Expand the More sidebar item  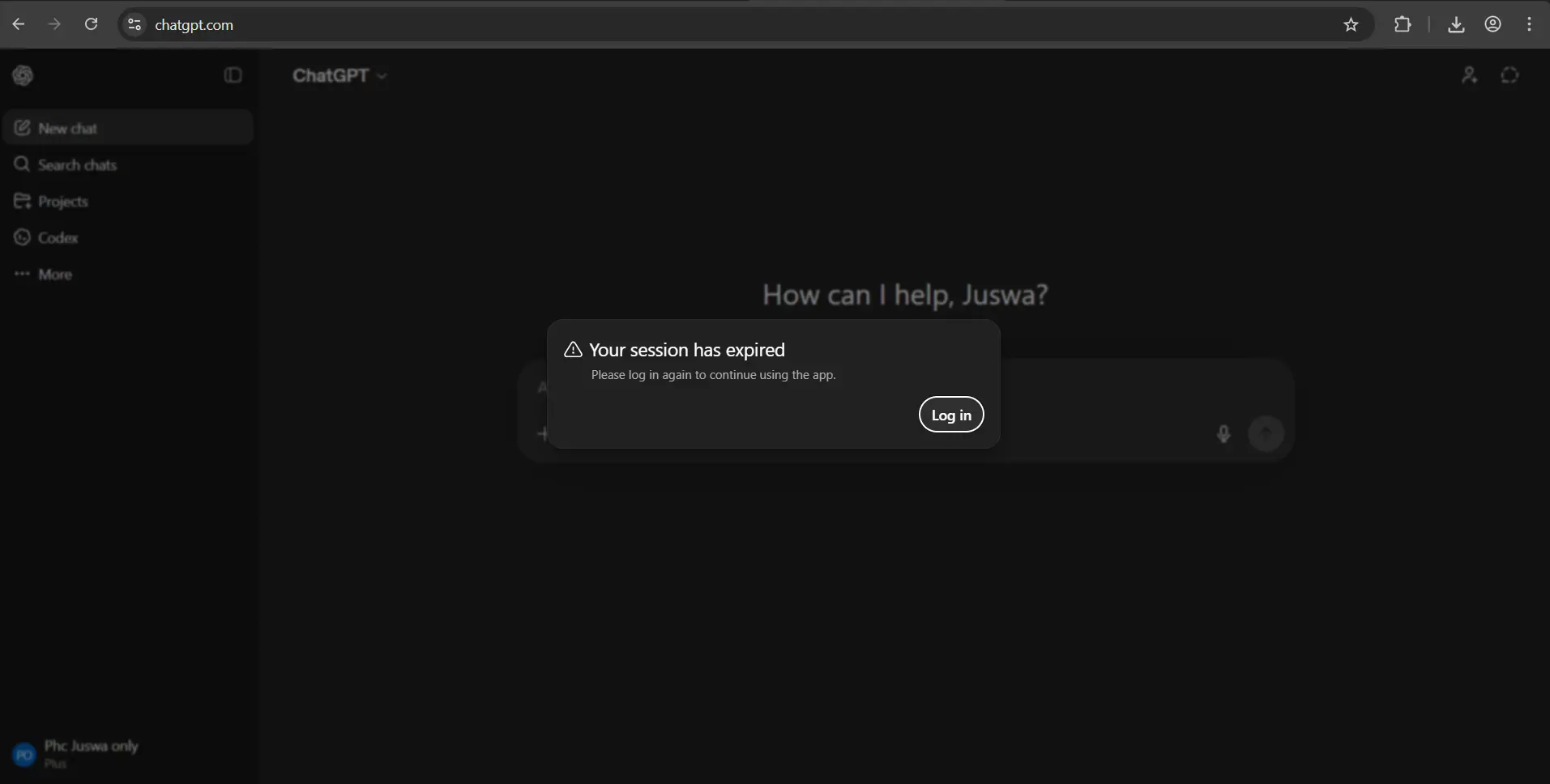[128, 274]
